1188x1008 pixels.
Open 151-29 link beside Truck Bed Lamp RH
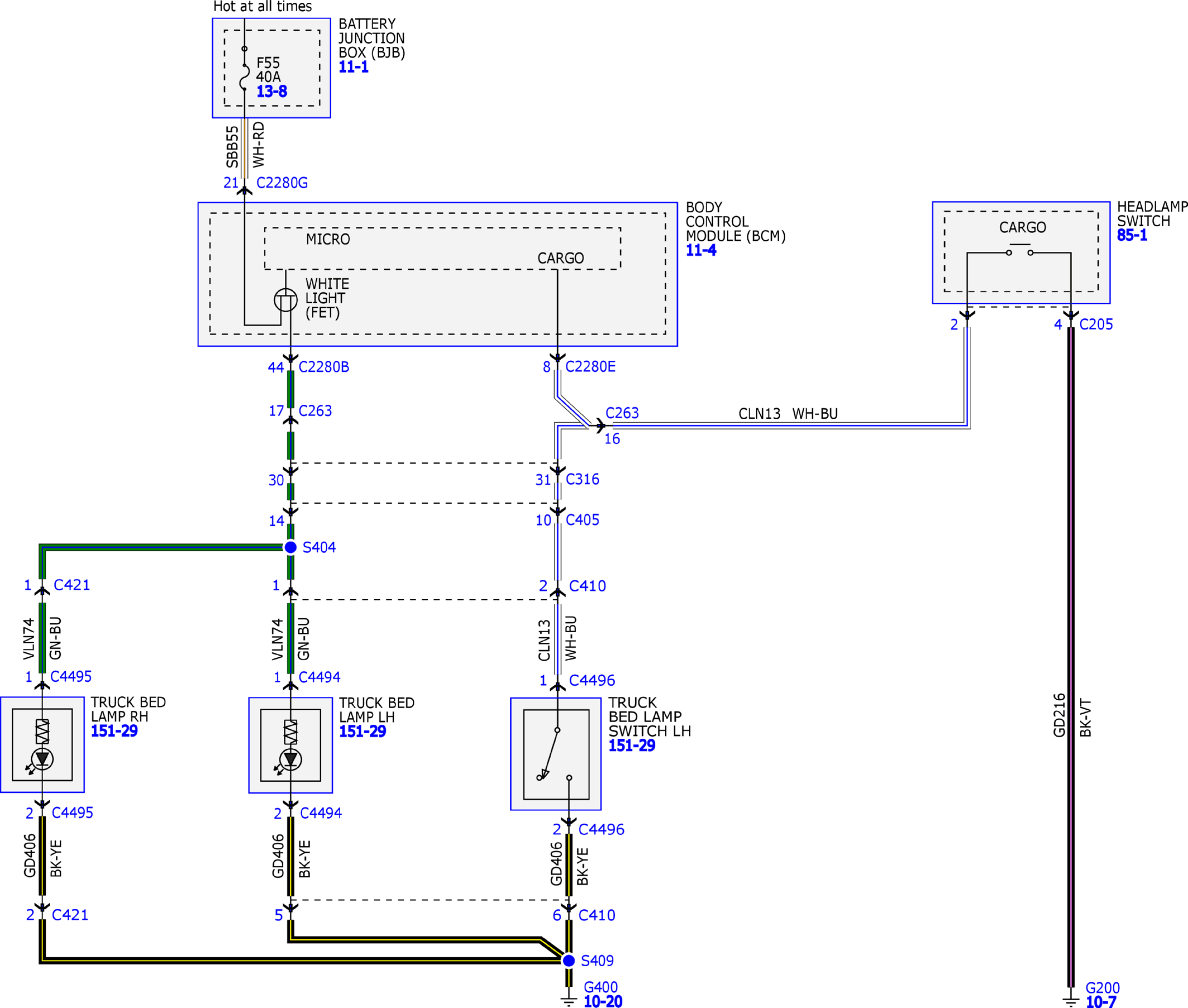pos(114,731)
